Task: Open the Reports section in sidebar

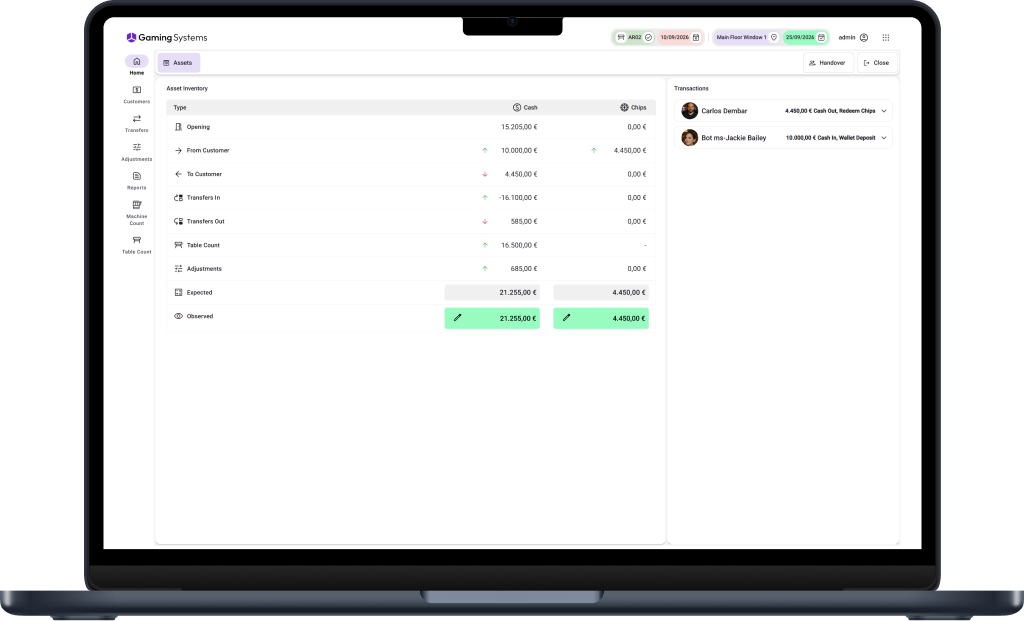Action: (136, 181)
